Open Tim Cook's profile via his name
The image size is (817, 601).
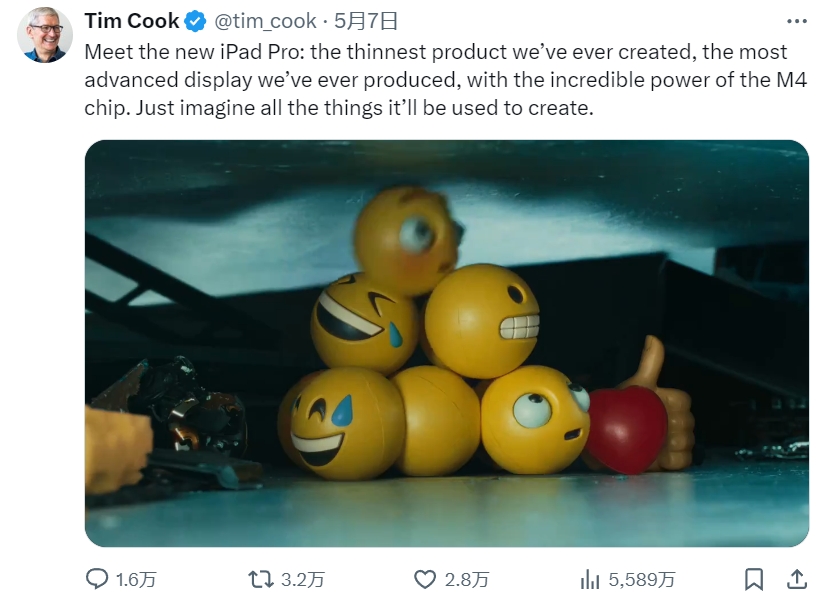click(132, 20)
